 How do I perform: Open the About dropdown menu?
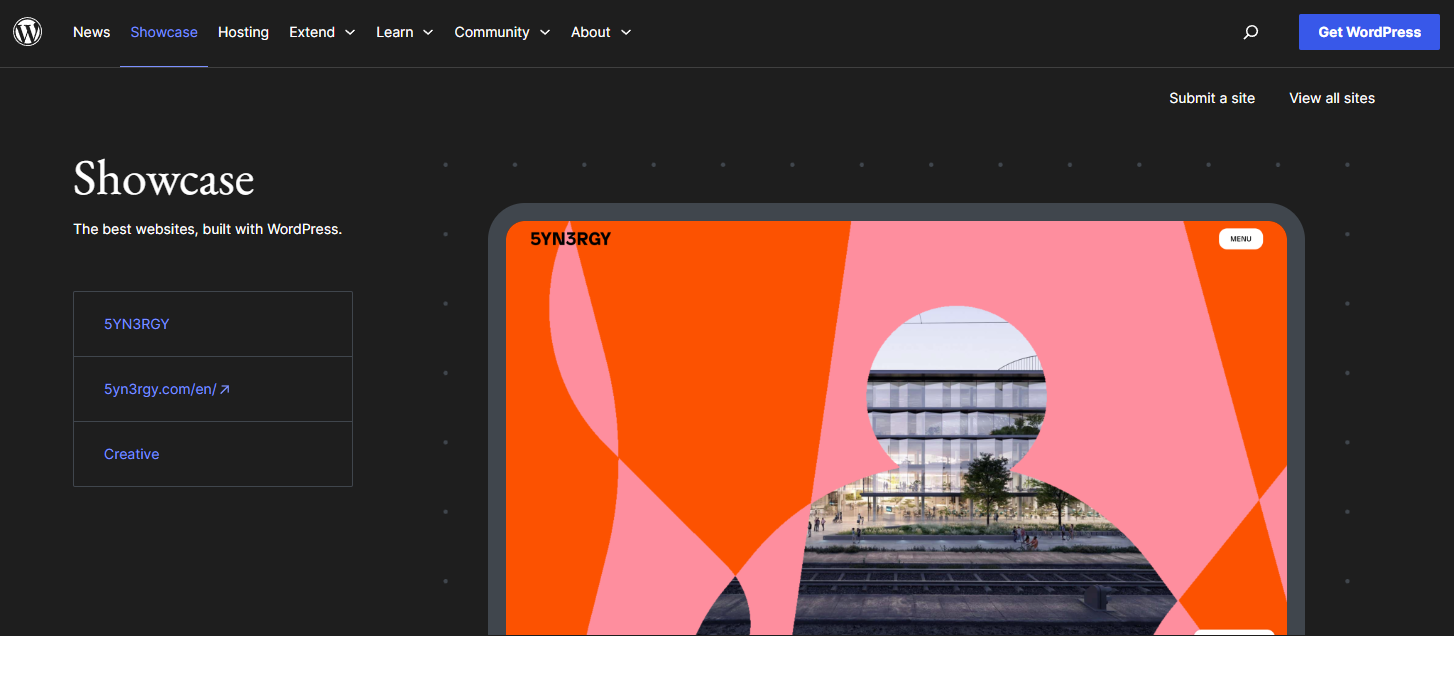point(601,32)
